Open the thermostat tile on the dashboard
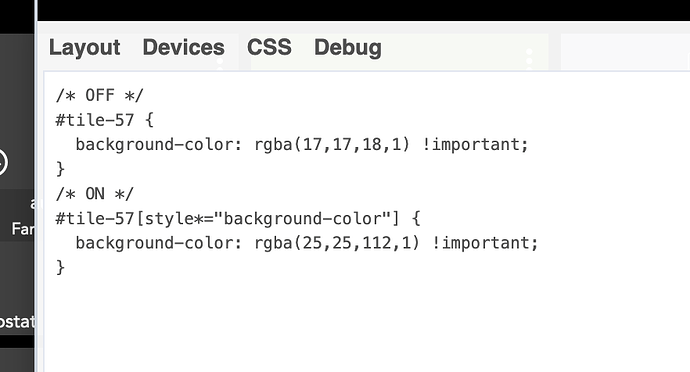Viewport: 690px width, 372px height. coord(17,322)
